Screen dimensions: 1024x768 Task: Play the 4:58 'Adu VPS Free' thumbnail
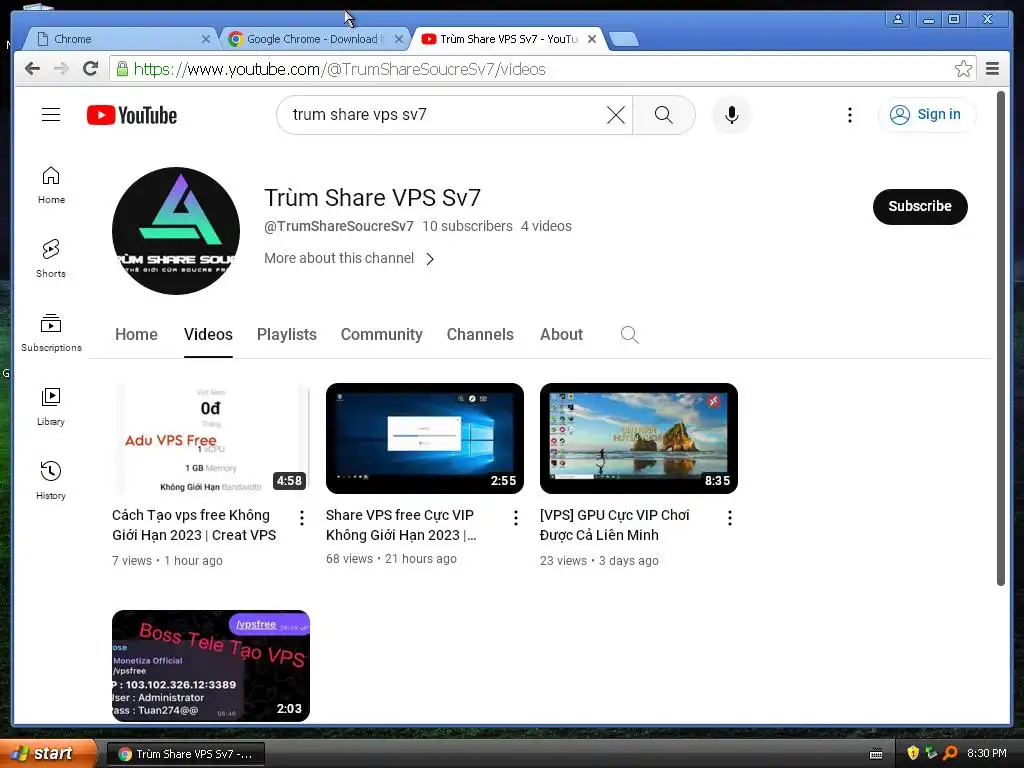point(211,438)
